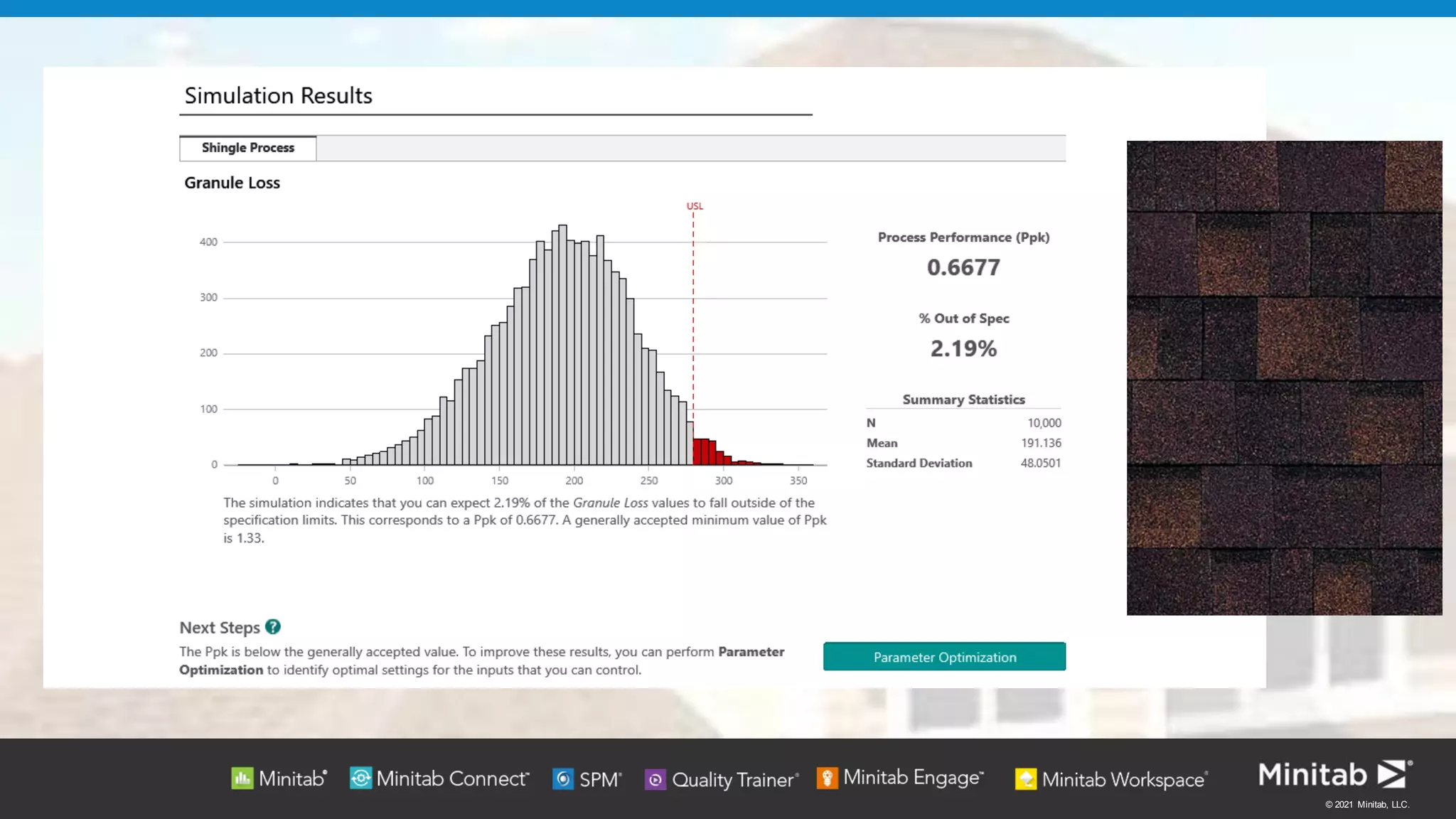This screenshot has height=819, width=1456.
Task: Click the Granule Loss chart heading
Action: click(232, 183)
